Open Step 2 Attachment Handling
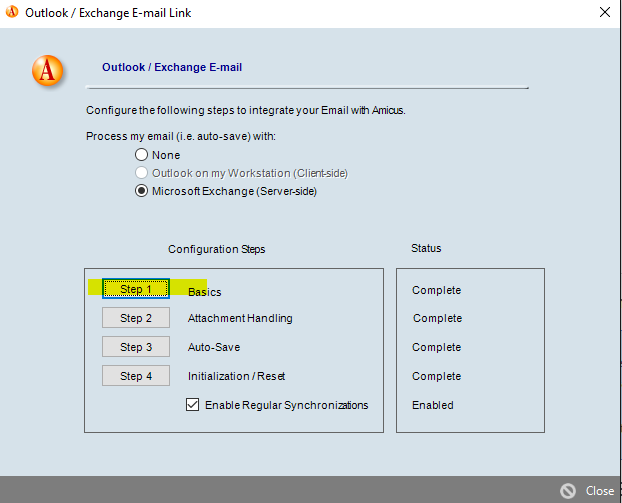The image size is (622, 503). pos(136,318)
